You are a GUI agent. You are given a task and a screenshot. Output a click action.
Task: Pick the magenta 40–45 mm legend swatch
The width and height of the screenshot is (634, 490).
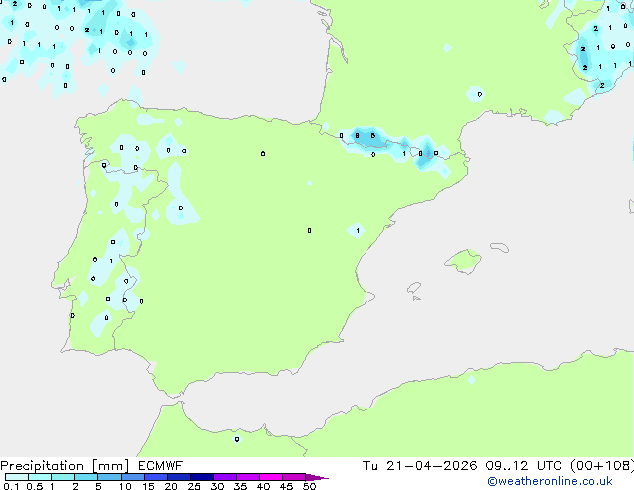271,477
